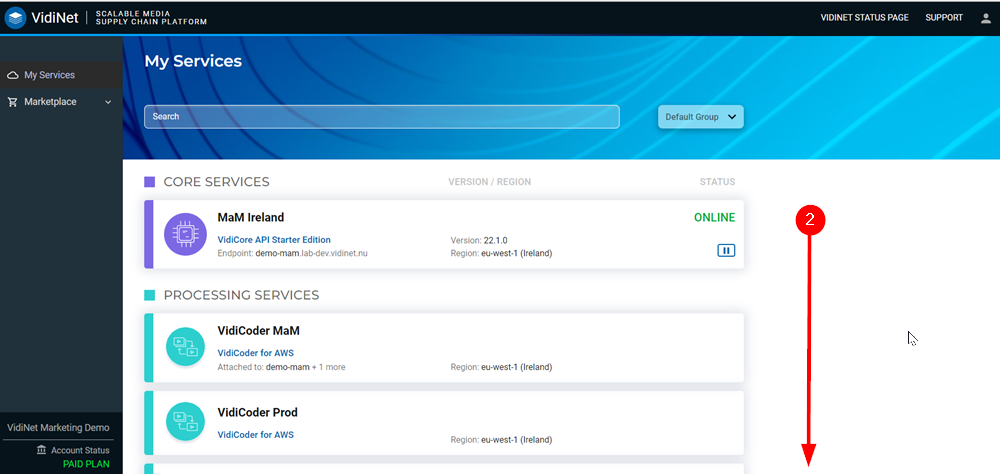
Task: Click the Support link in header
Action: click(x=944, y=18)
